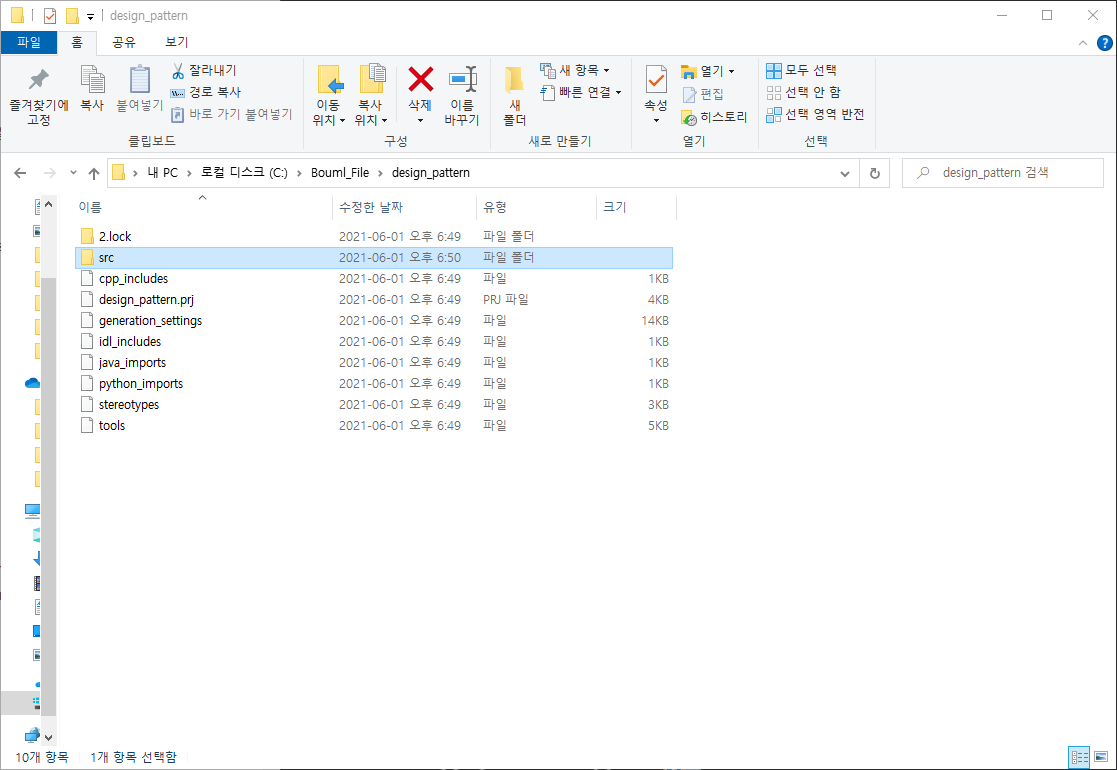
Task: Switch to the View (보기) tab
Action: [177, 42]
